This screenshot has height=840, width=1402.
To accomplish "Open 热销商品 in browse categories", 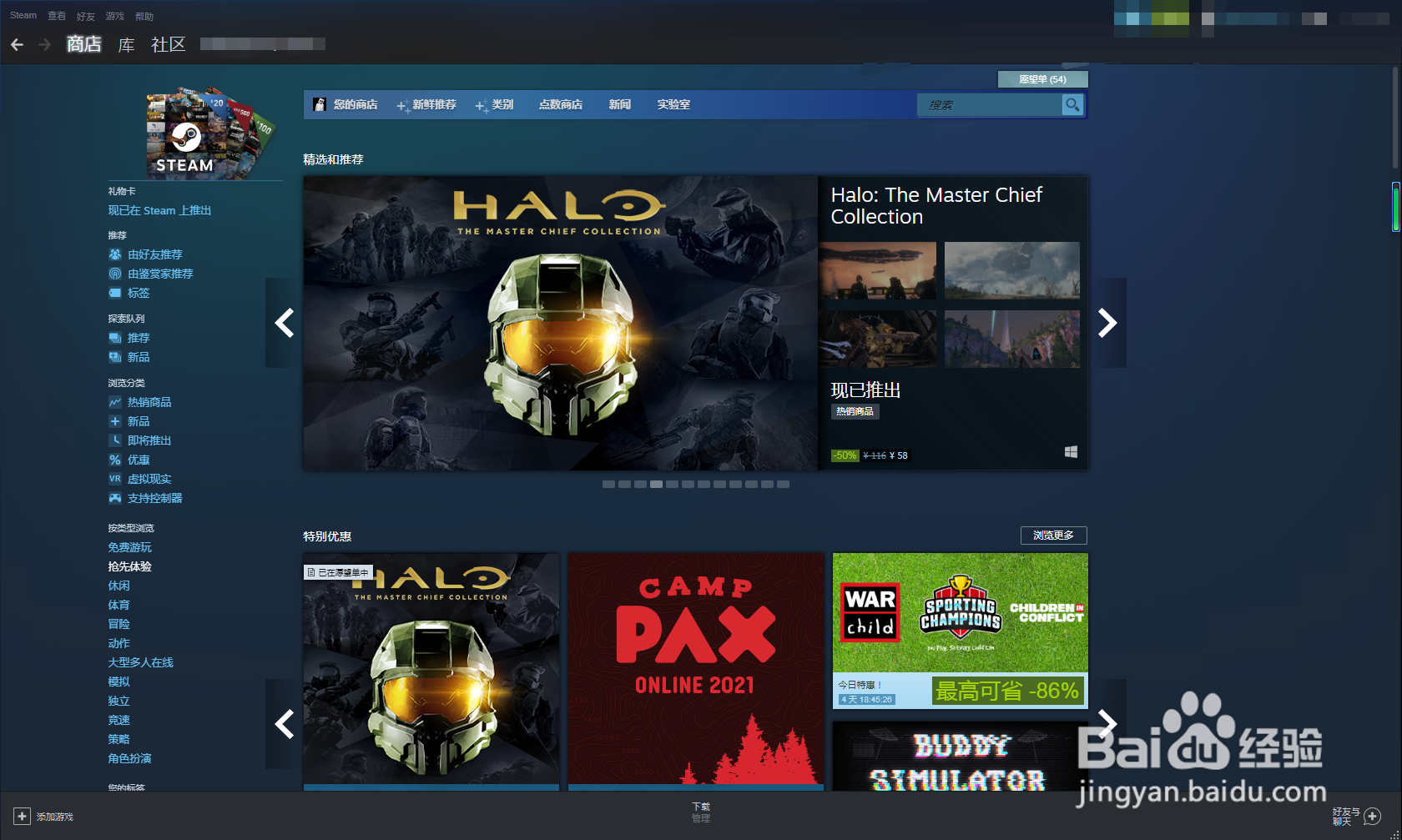I will click(149, 402).
